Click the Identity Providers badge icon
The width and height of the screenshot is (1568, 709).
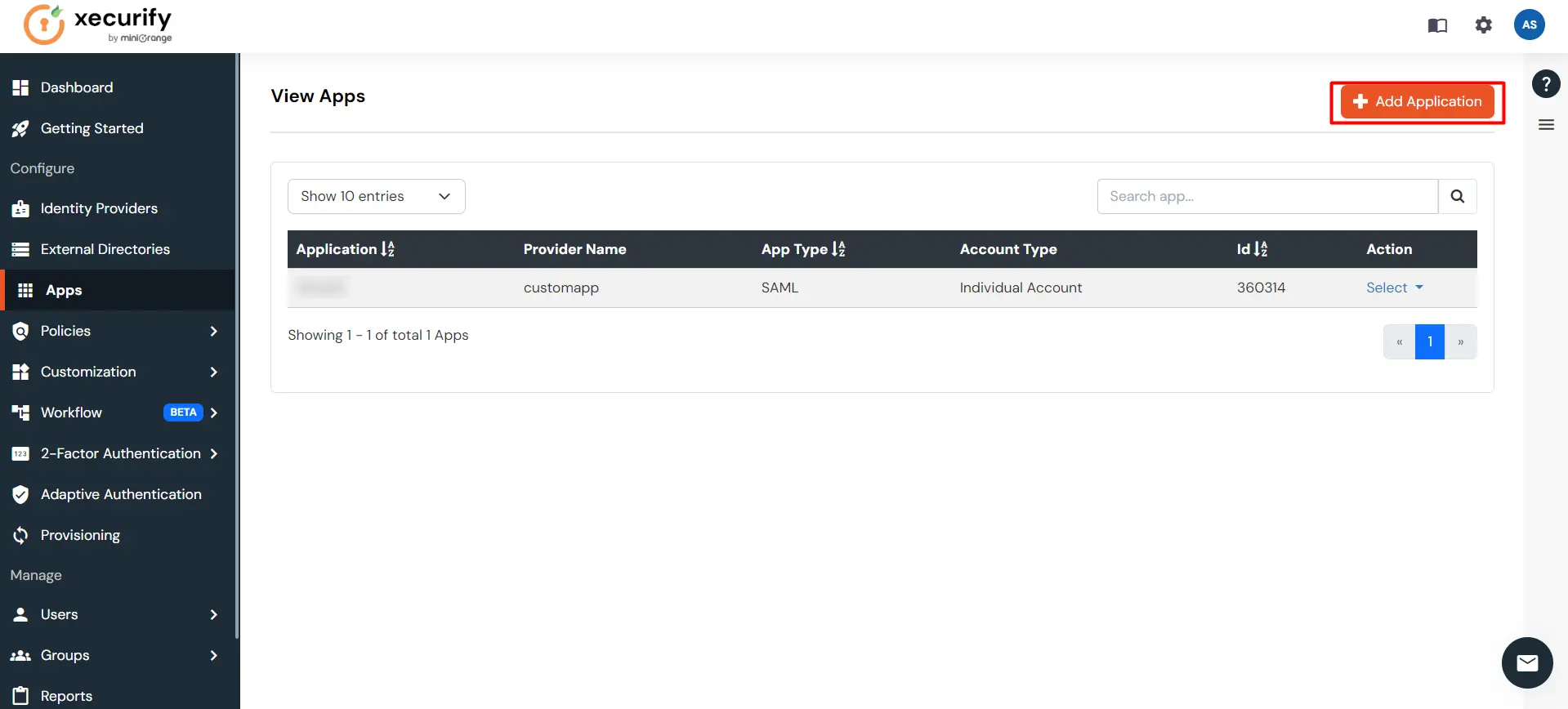(20, 208)
